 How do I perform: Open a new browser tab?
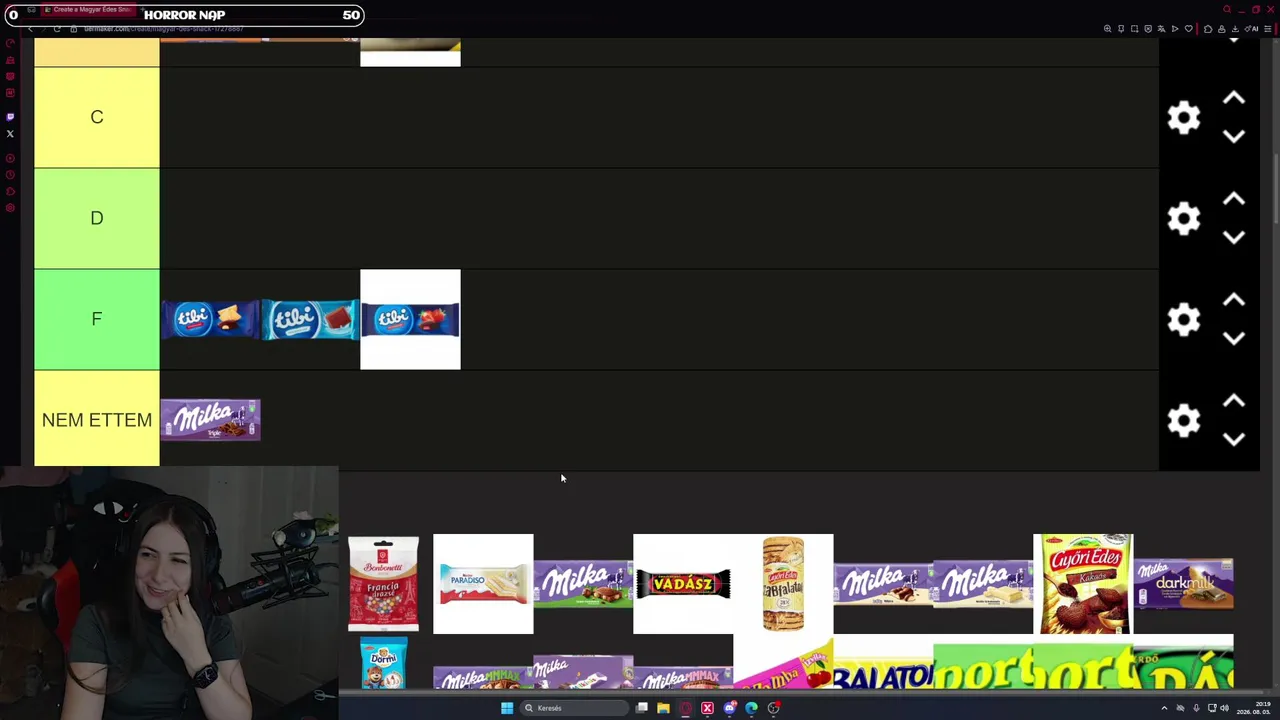tap(141, 9)
